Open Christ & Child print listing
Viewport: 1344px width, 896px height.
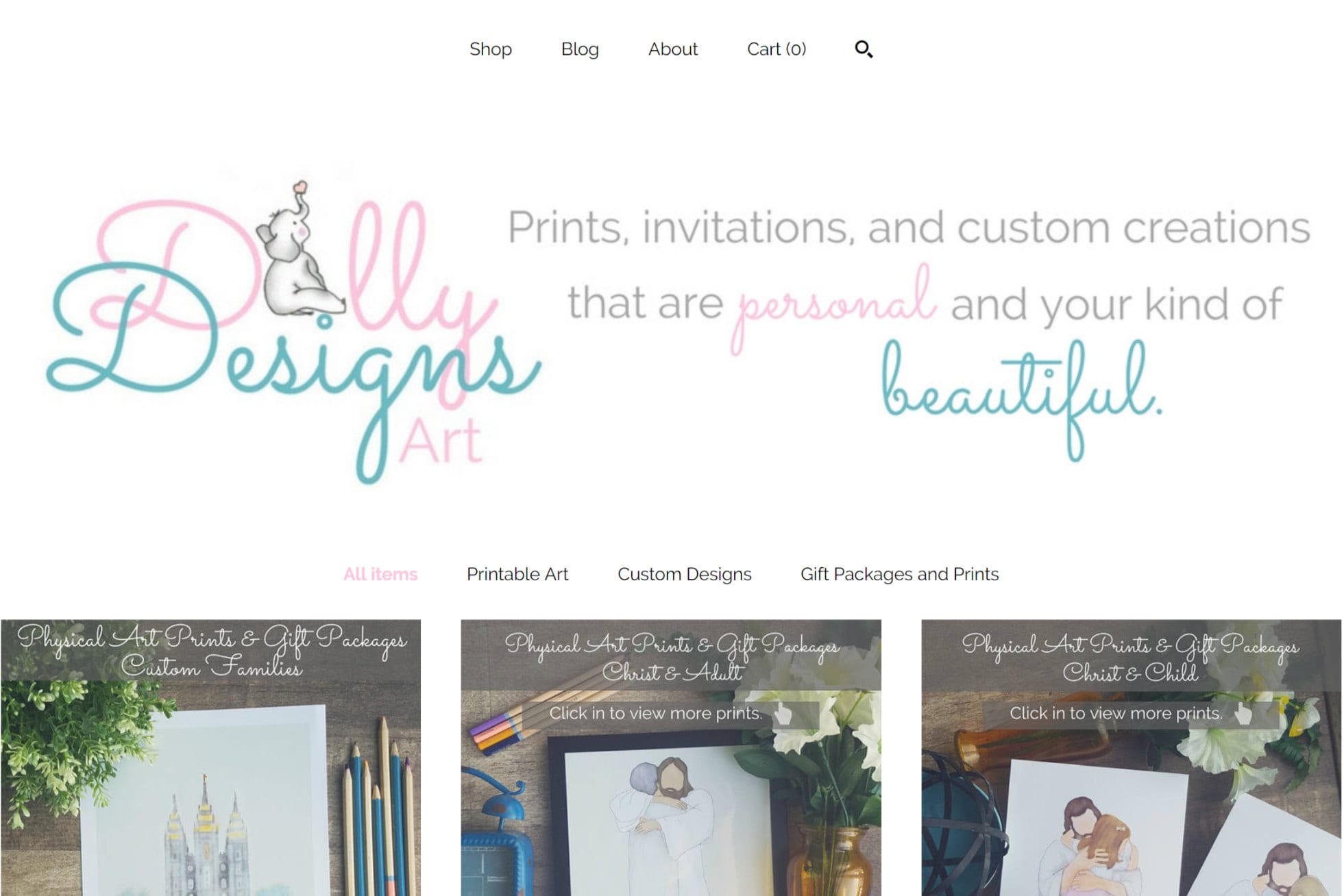coord(1131,758)
